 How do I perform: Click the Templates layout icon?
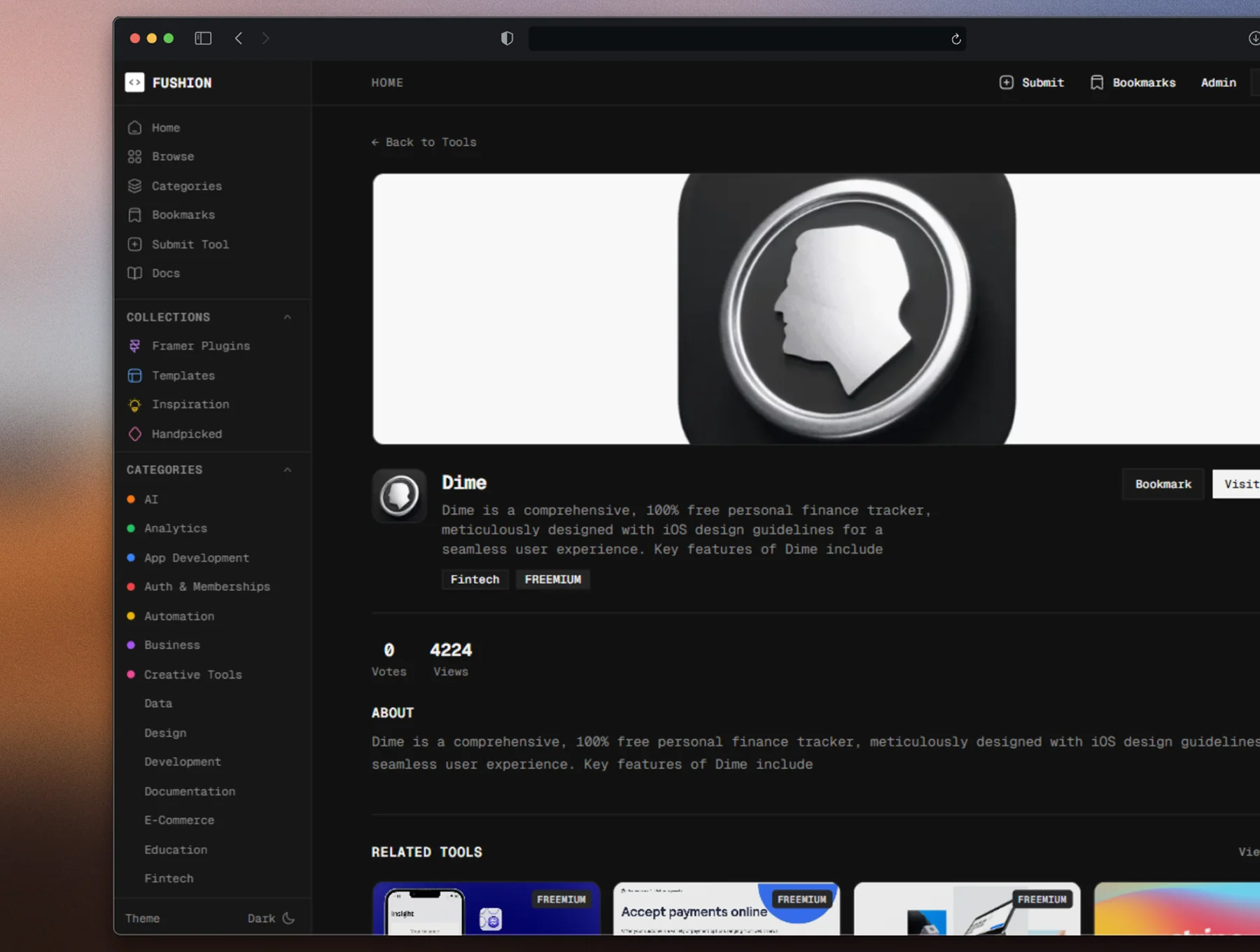point(135,375)
